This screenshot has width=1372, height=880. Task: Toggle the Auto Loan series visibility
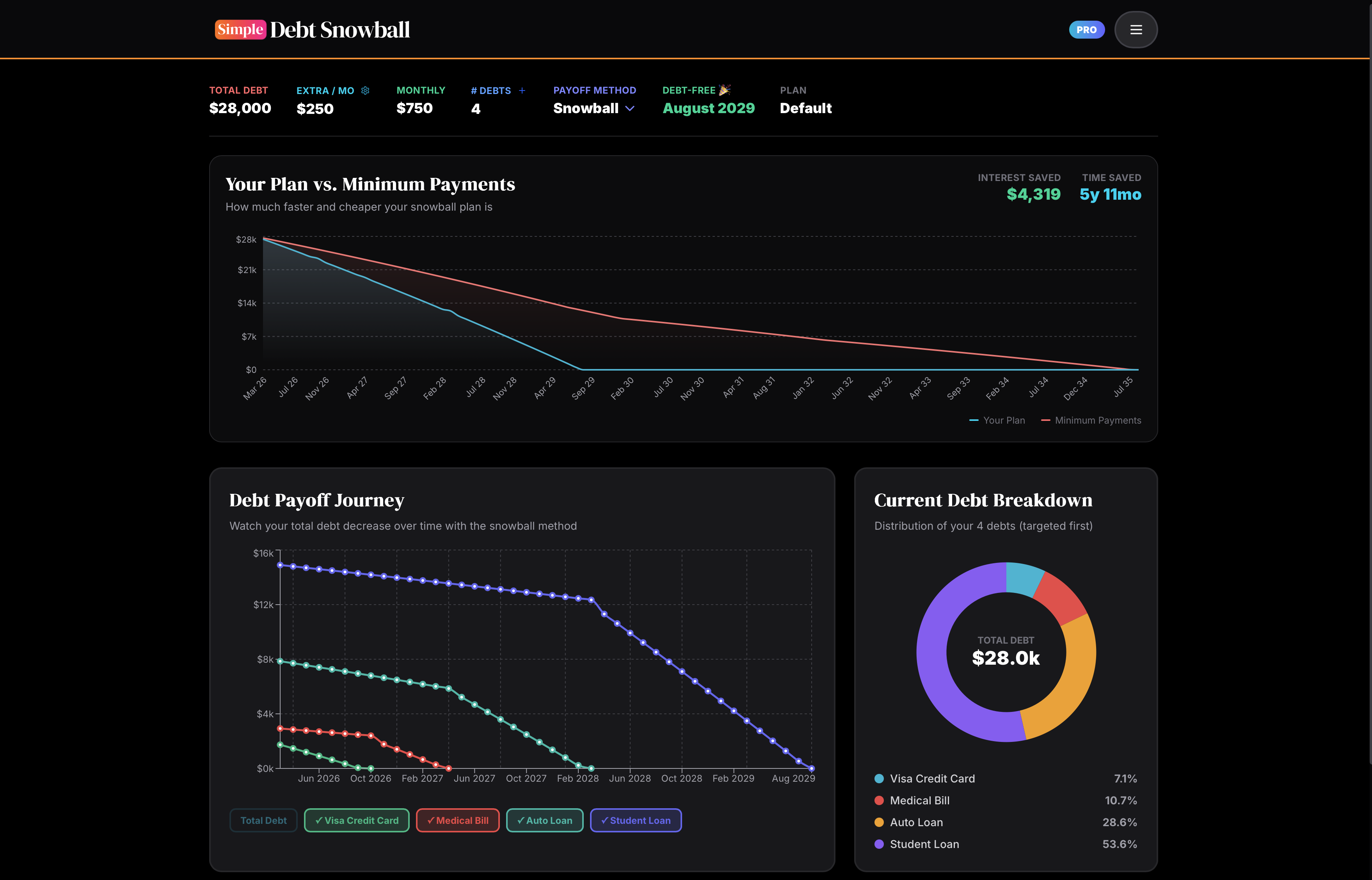point(544,820)
